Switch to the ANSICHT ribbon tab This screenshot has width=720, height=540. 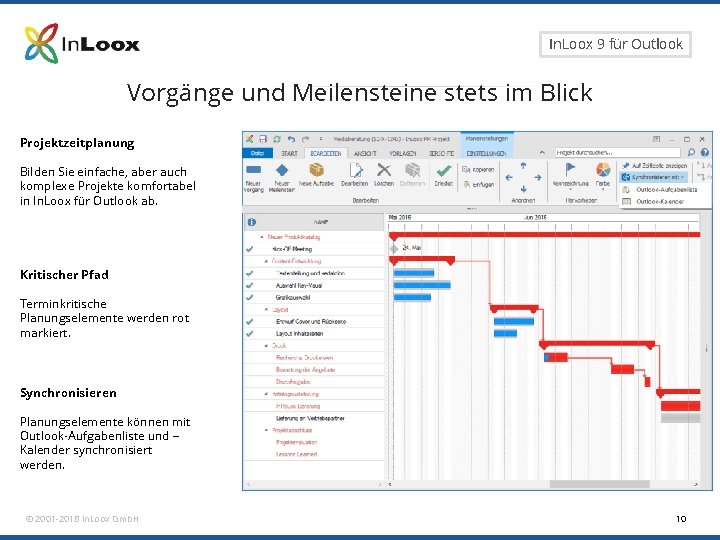click(366, 153)
